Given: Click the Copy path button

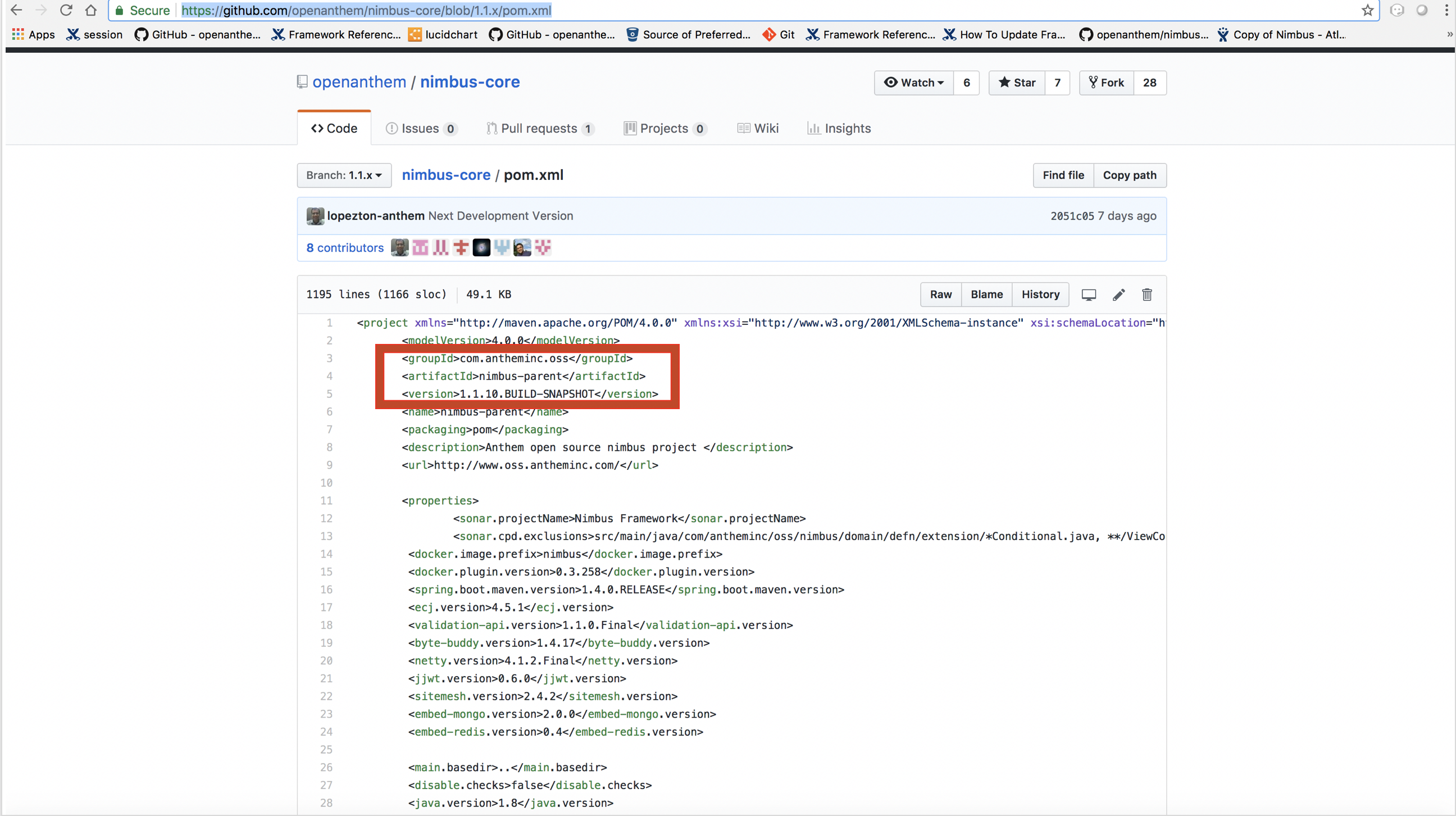Looking at the screenshot, I should click(x=1130, y=175).
